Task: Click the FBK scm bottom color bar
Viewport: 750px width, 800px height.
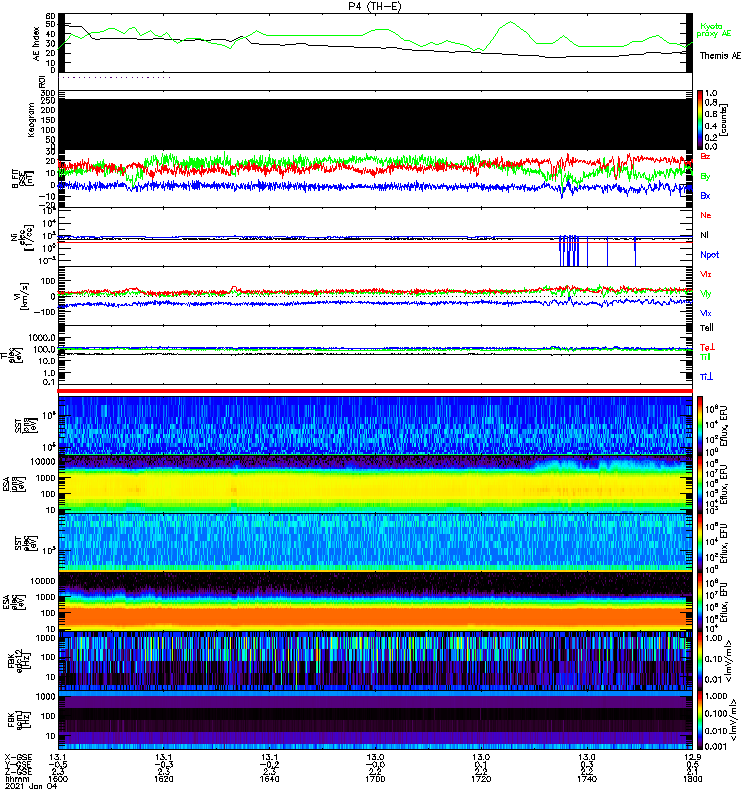Action: 700,720
